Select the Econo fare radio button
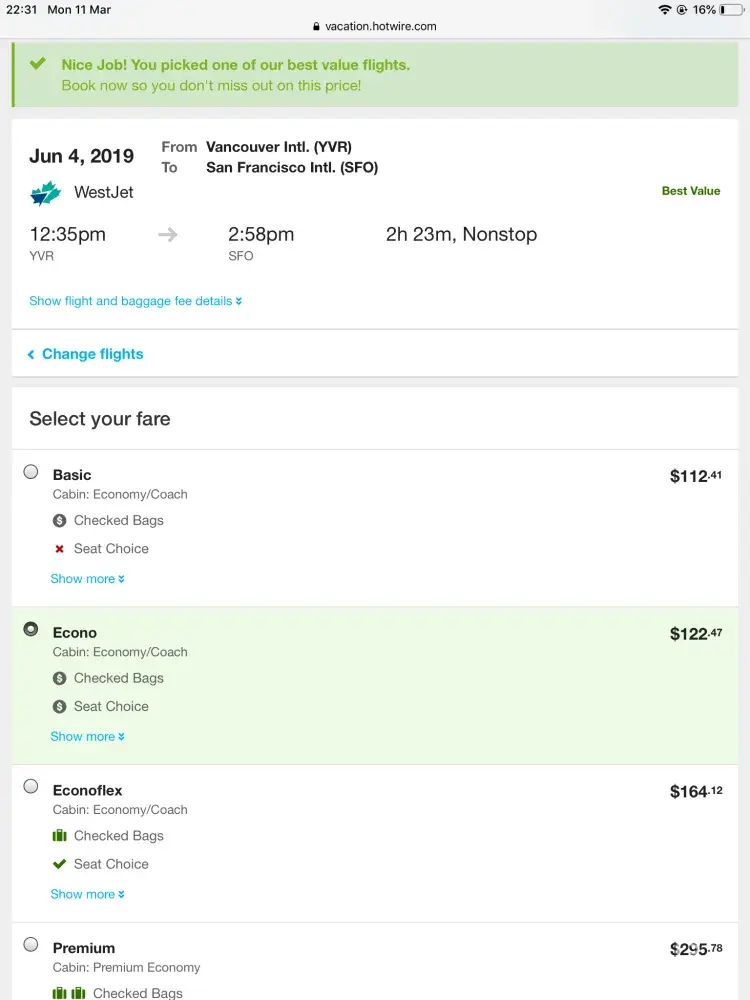 31,629
